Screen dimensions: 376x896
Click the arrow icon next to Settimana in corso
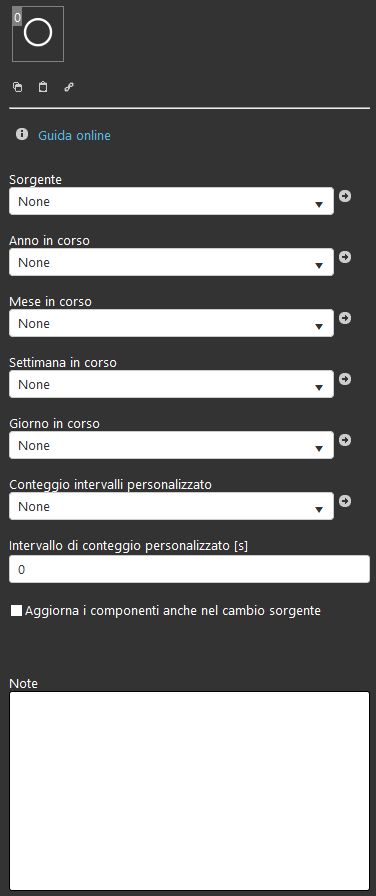[x=345, y=379]
